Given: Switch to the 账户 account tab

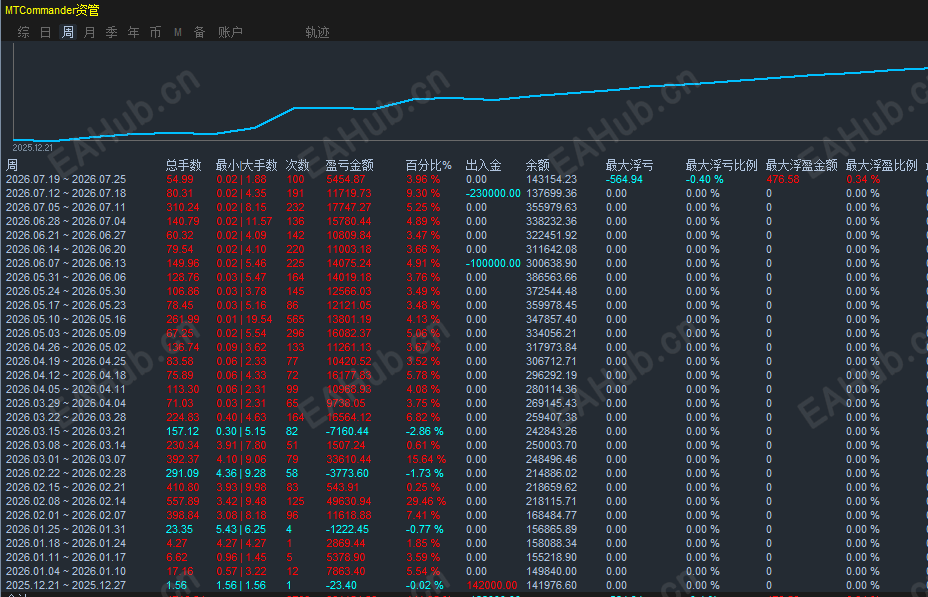Looking at the screenshot, I should pyautogui.click(x=230, y=32).
